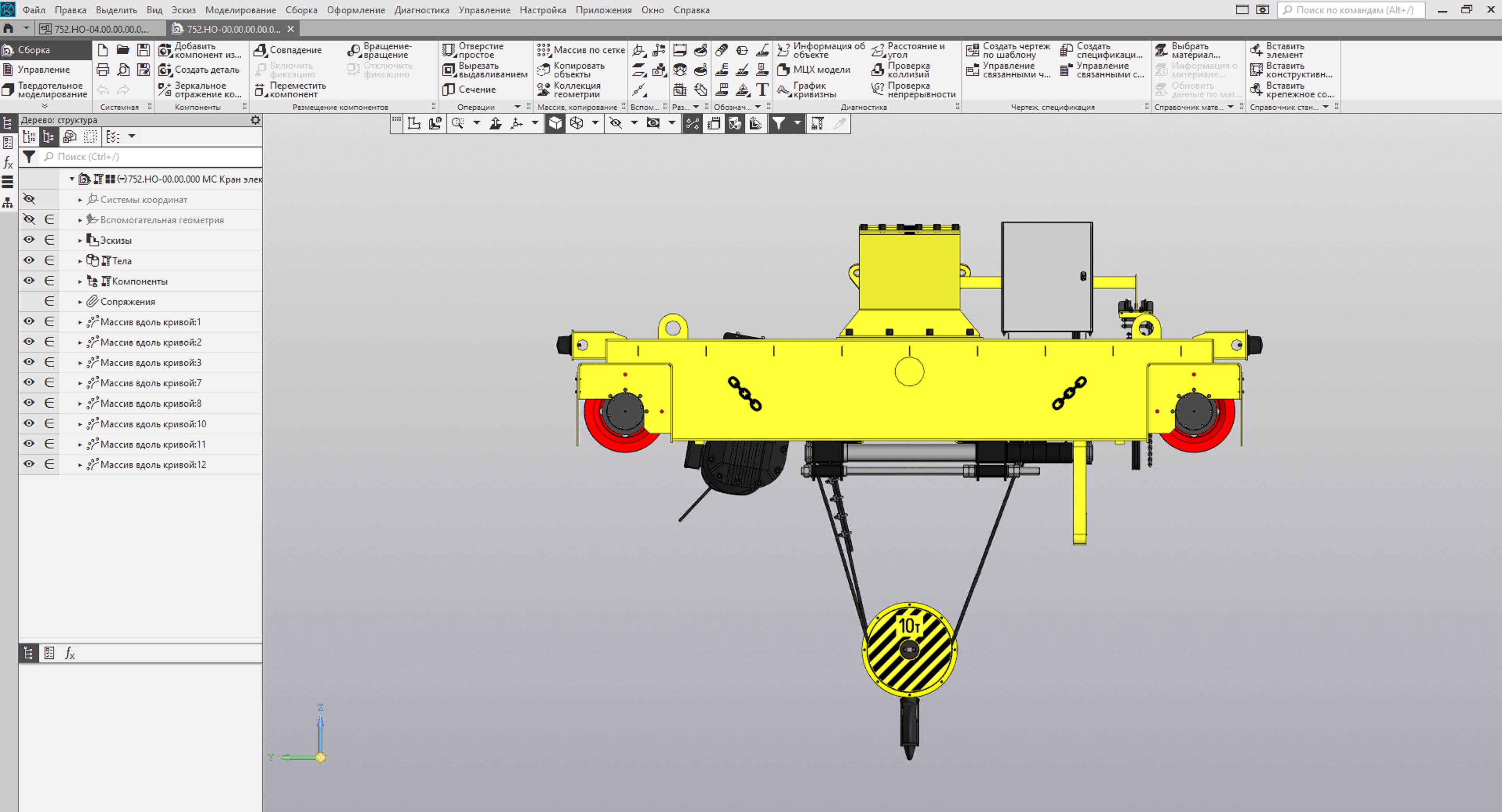
Task: Toggle visibility of Компоненты node
Action: [29, 281]
